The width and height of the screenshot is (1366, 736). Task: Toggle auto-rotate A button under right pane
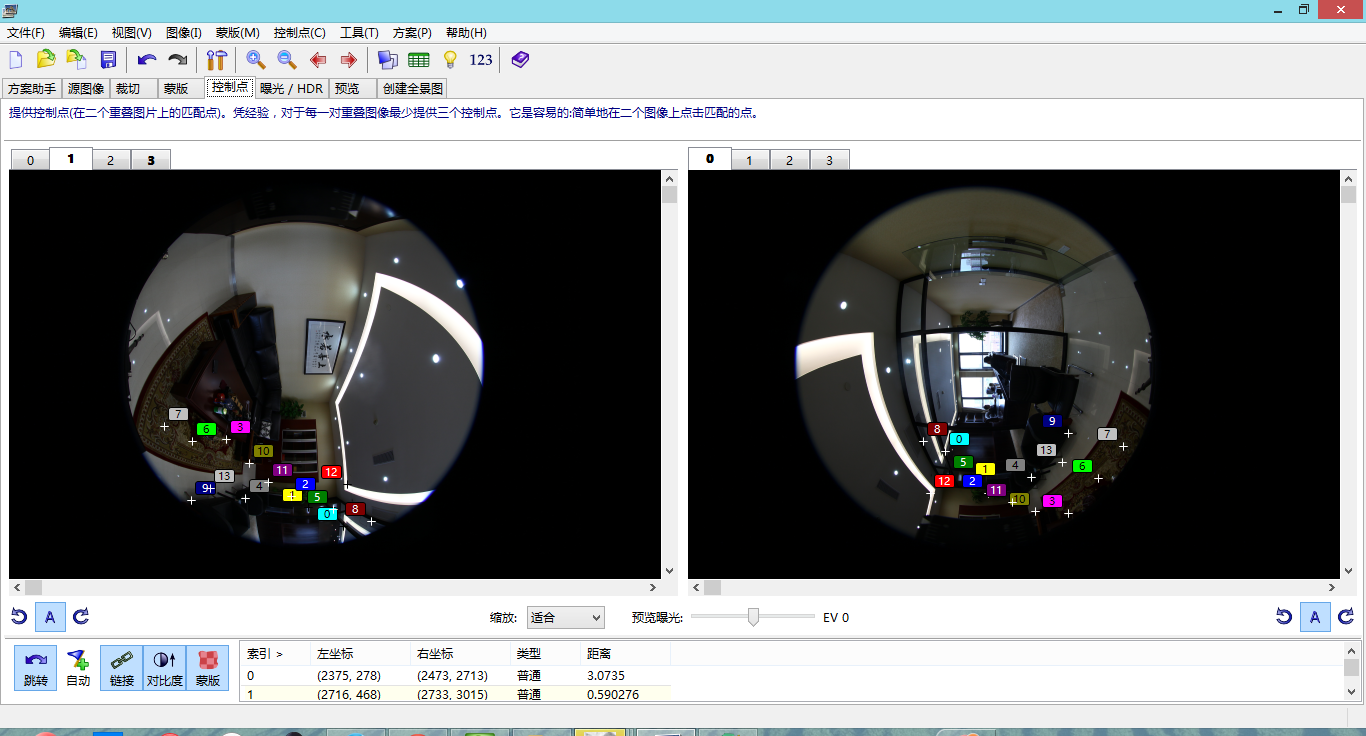pyautogui.click(x=1315, y=617)
